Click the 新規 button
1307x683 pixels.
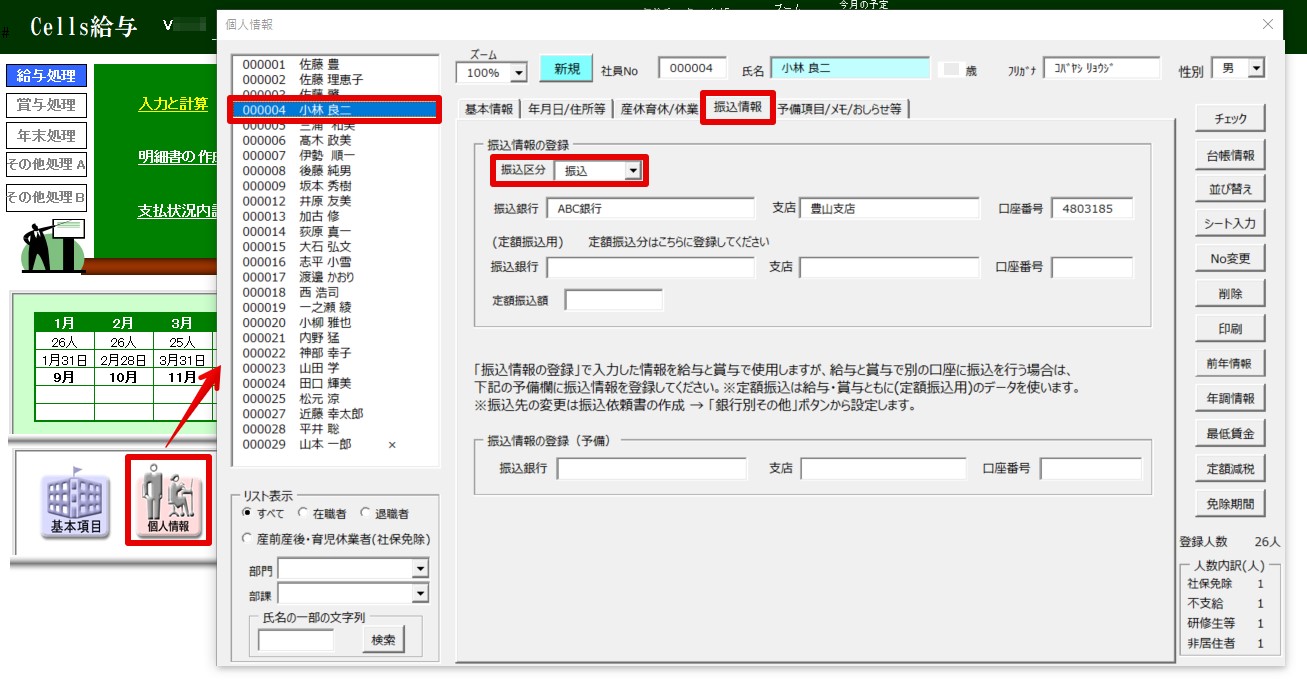[x=566, y=69]
